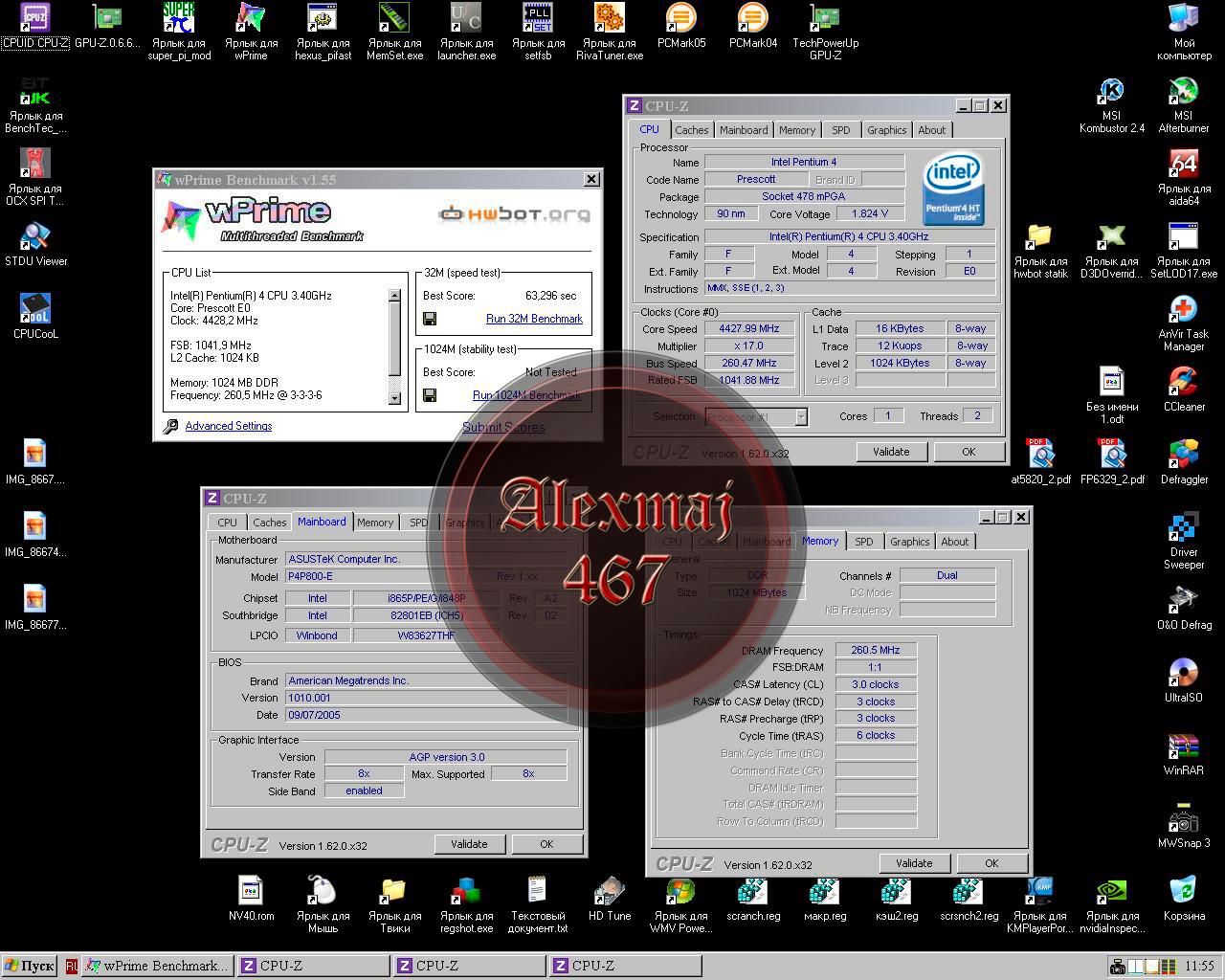Click Validate in the Mainboard CPU-Z window
Image resolution: width=1225 pixels, height=980 pixels.
coord(469,844)
